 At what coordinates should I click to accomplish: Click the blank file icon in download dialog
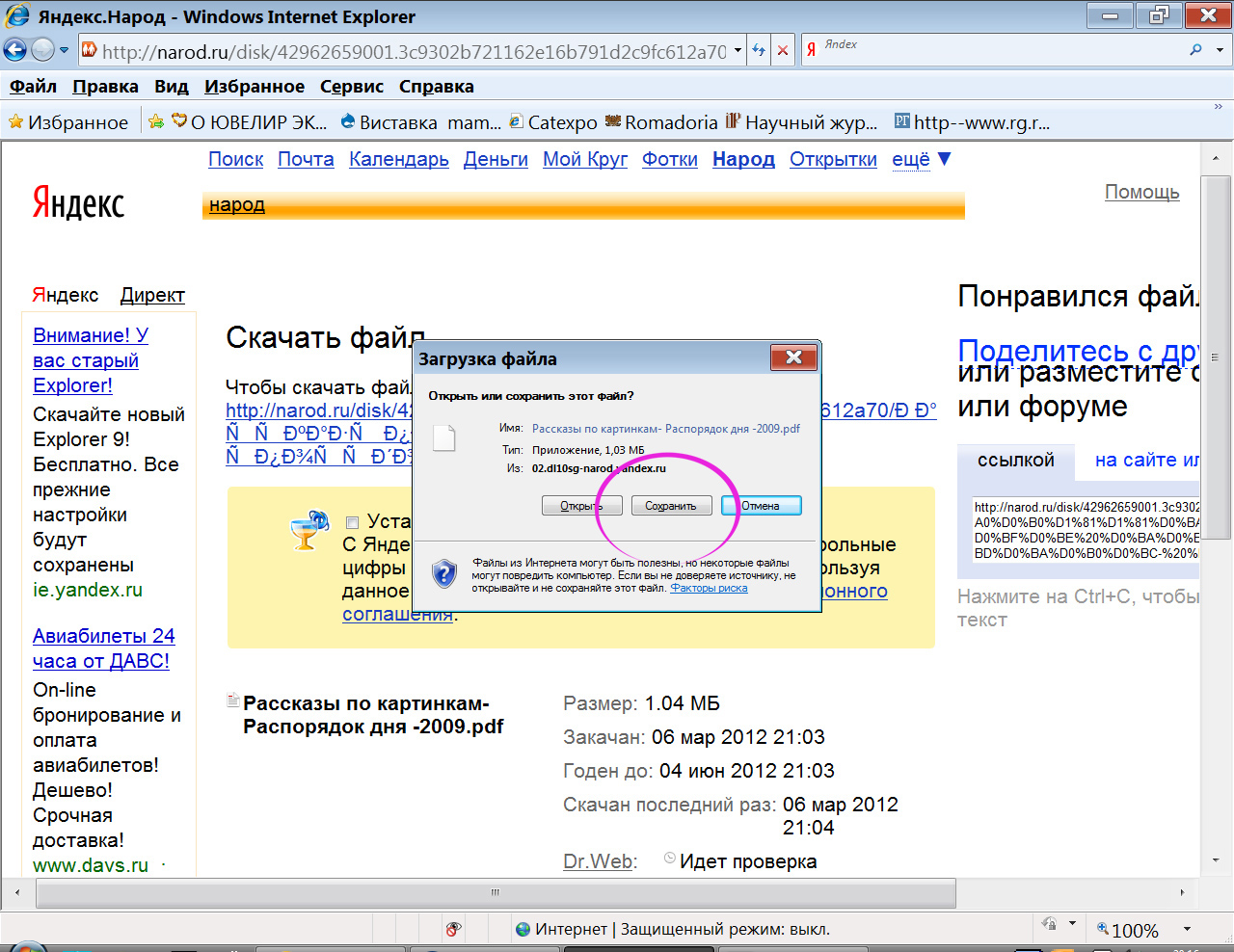tap(443, 437)
